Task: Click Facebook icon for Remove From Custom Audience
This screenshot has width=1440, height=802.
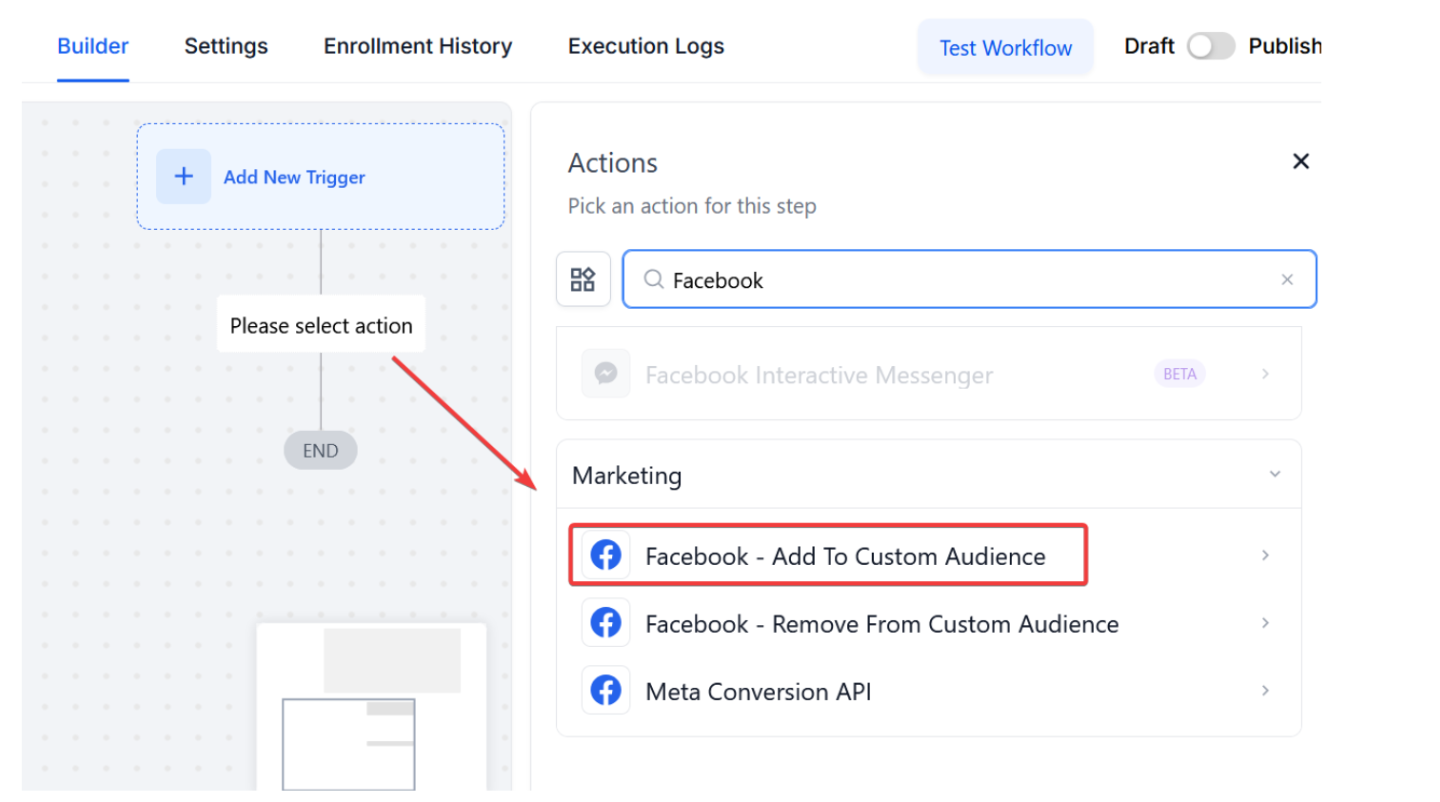Action: point(606,623)
